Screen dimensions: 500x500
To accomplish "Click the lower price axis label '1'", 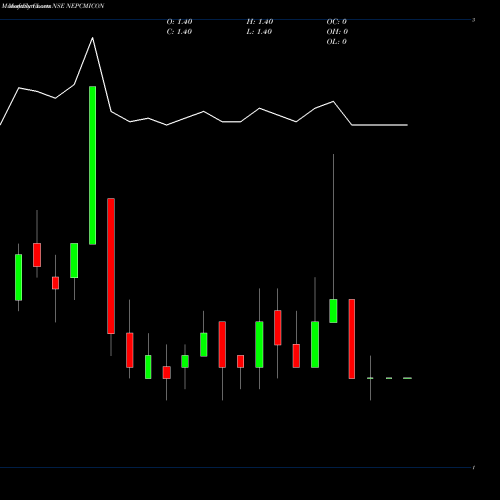I will pyautogui.click(x=473, y=468).
